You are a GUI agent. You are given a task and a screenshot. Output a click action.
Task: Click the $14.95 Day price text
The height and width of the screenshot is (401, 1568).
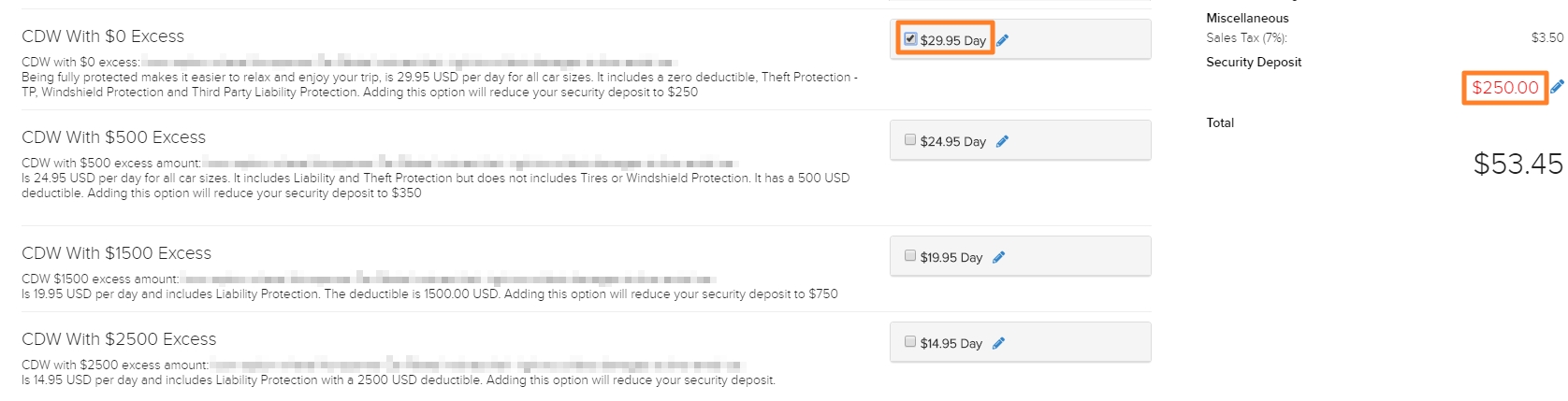pyautogui.click(x=951, y=344)
